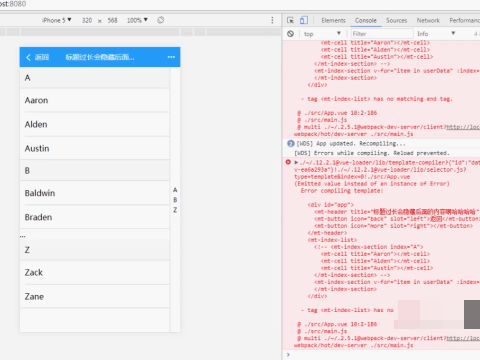Clear the console with the block icon
Viewport: 480px width, 360px height.
tap(290, 34)
